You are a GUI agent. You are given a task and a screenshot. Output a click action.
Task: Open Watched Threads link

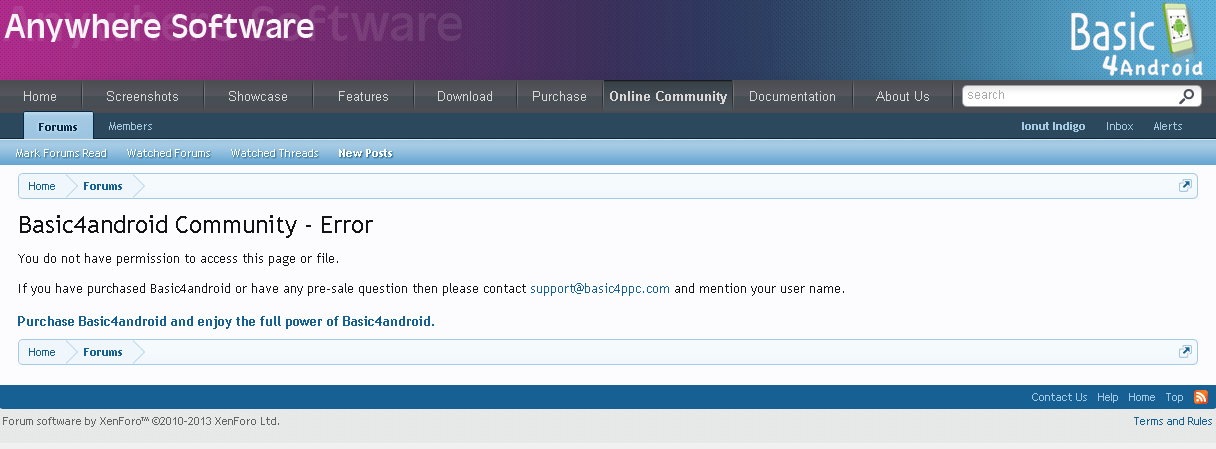coord(274,153)
